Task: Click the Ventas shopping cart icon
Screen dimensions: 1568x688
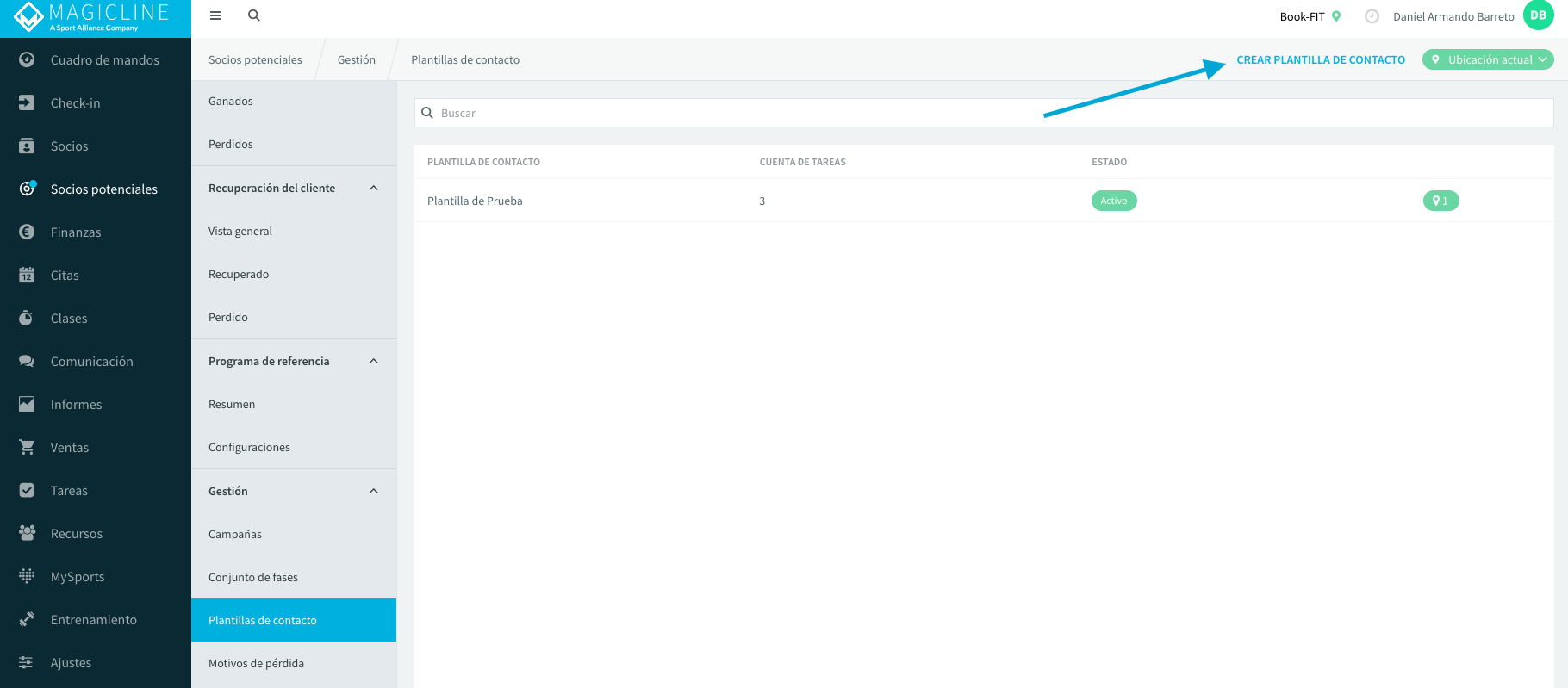Action: 27,447
